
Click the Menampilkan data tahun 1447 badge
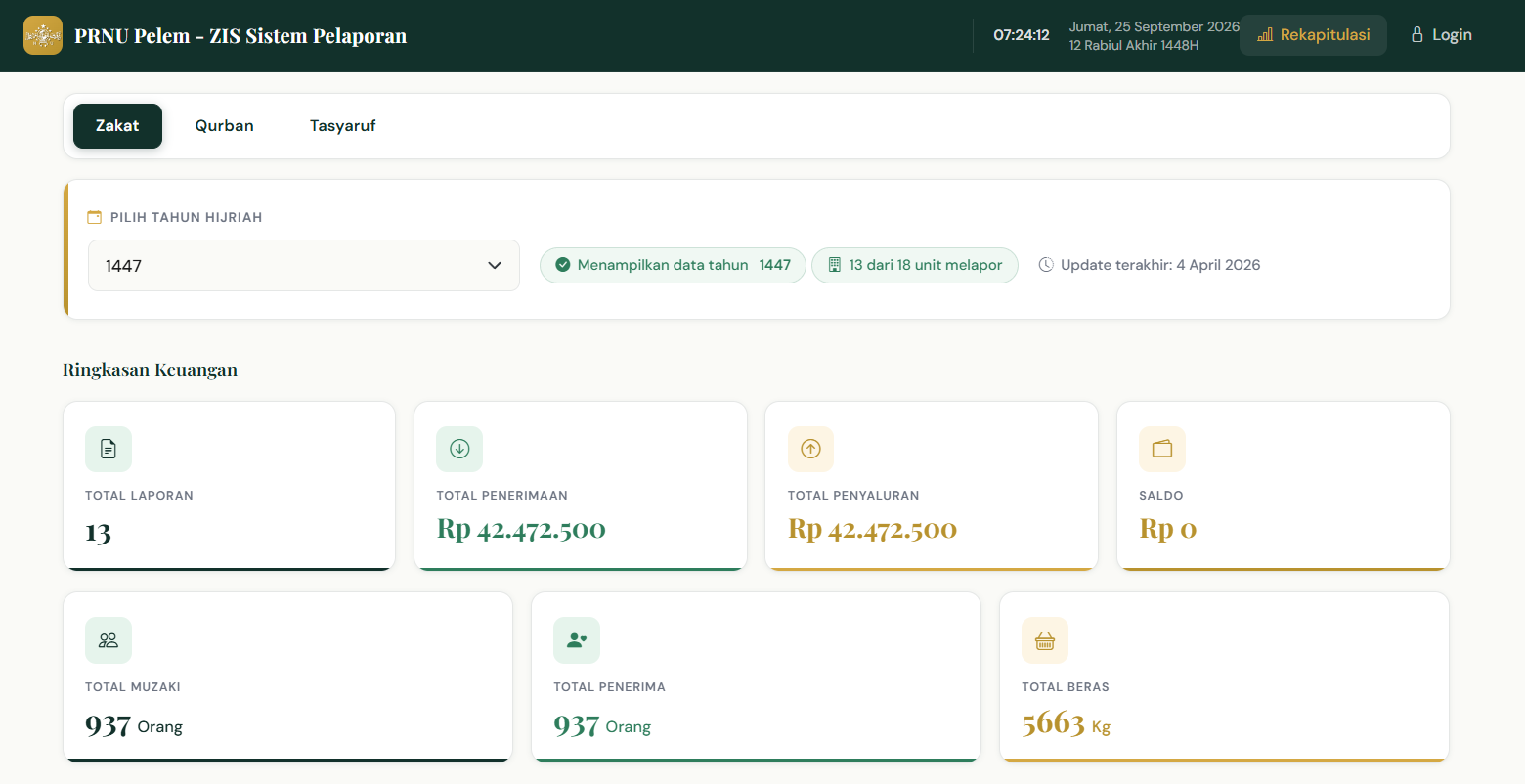(x=673, y=265)
